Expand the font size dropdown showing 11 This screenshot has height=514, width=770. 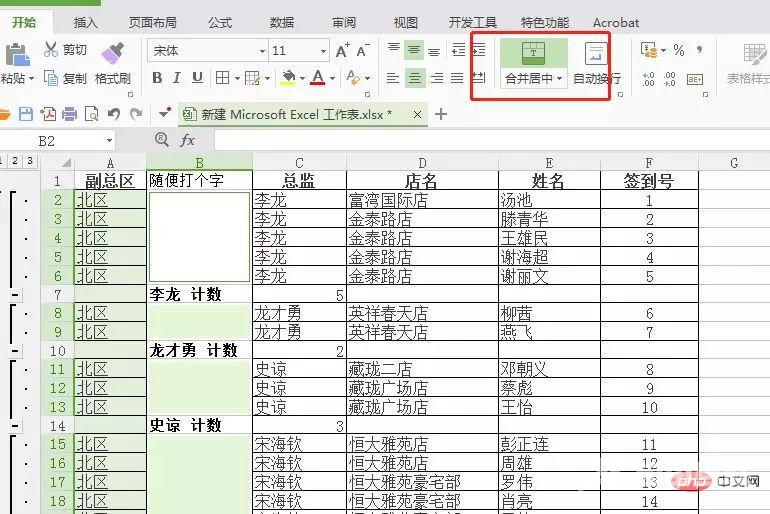tap(324, 50)
